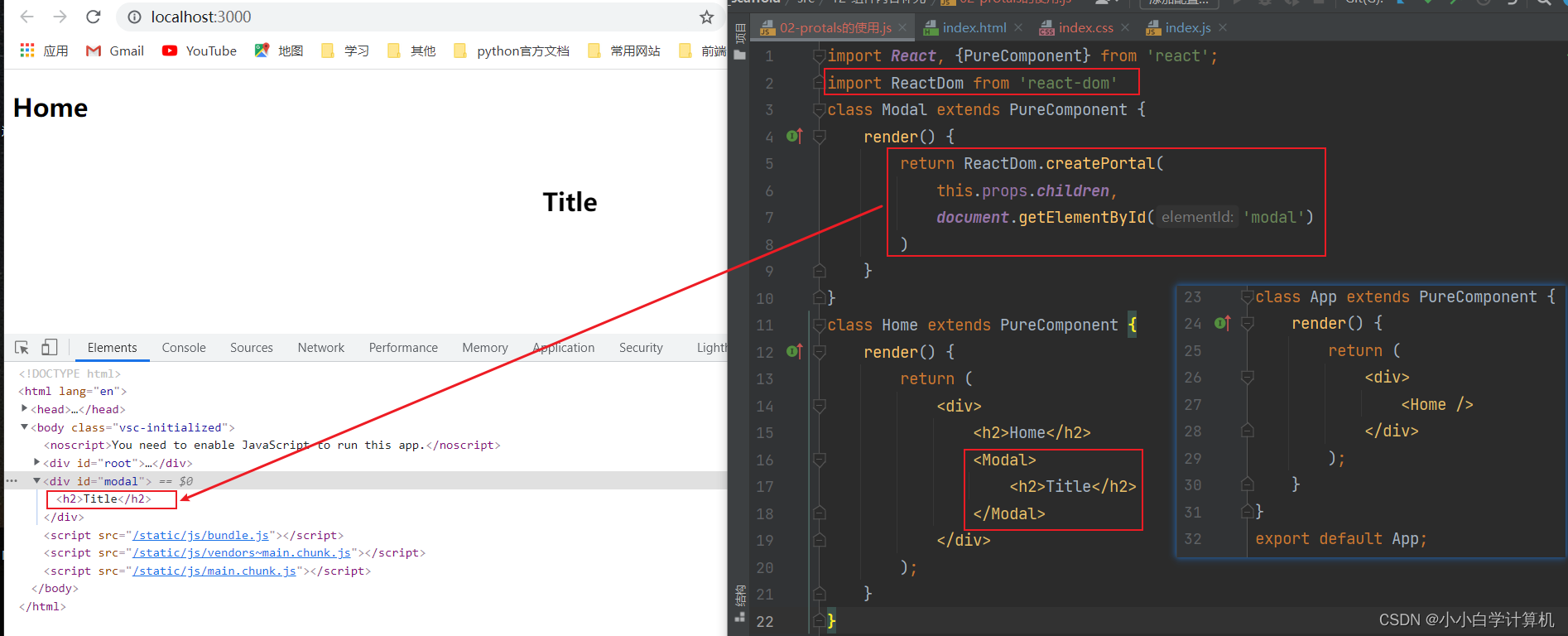The height and width of the screenshot is (636, 1568).
Task: Go back in Chrome browser history
Action: coord(26,17)
